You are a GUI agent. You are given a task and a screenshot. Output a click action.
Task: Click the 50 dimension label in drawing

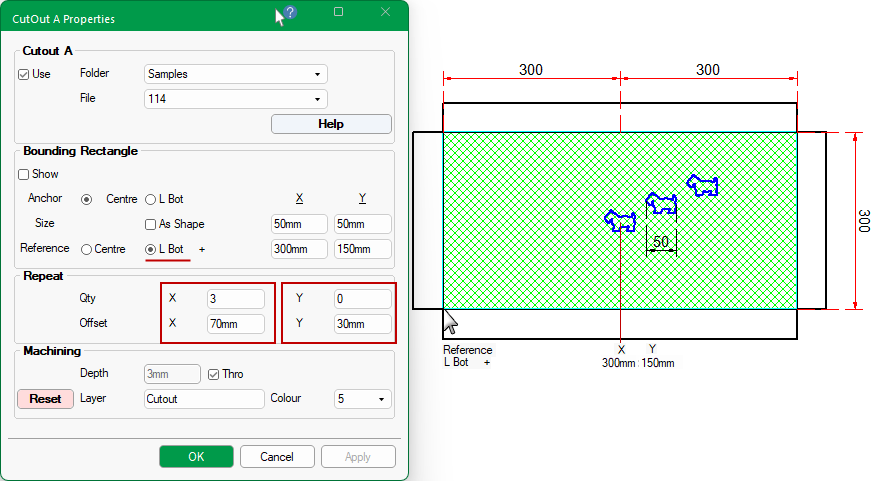click(x=661, y=242)
